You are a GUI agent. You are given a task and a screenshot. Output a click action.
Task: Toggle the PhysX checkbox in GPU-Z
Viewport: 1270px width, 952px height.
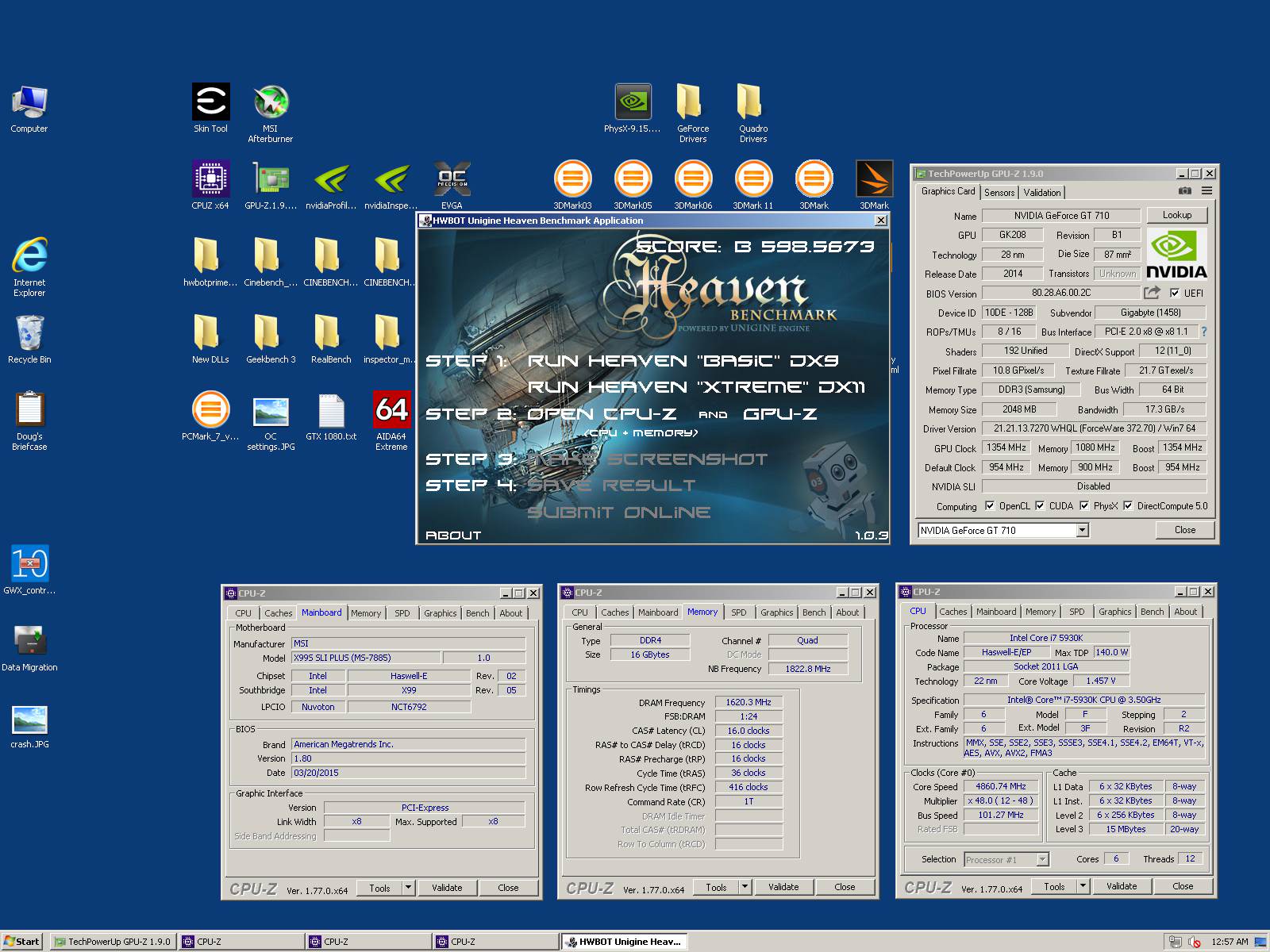[x=1084, y=505]
